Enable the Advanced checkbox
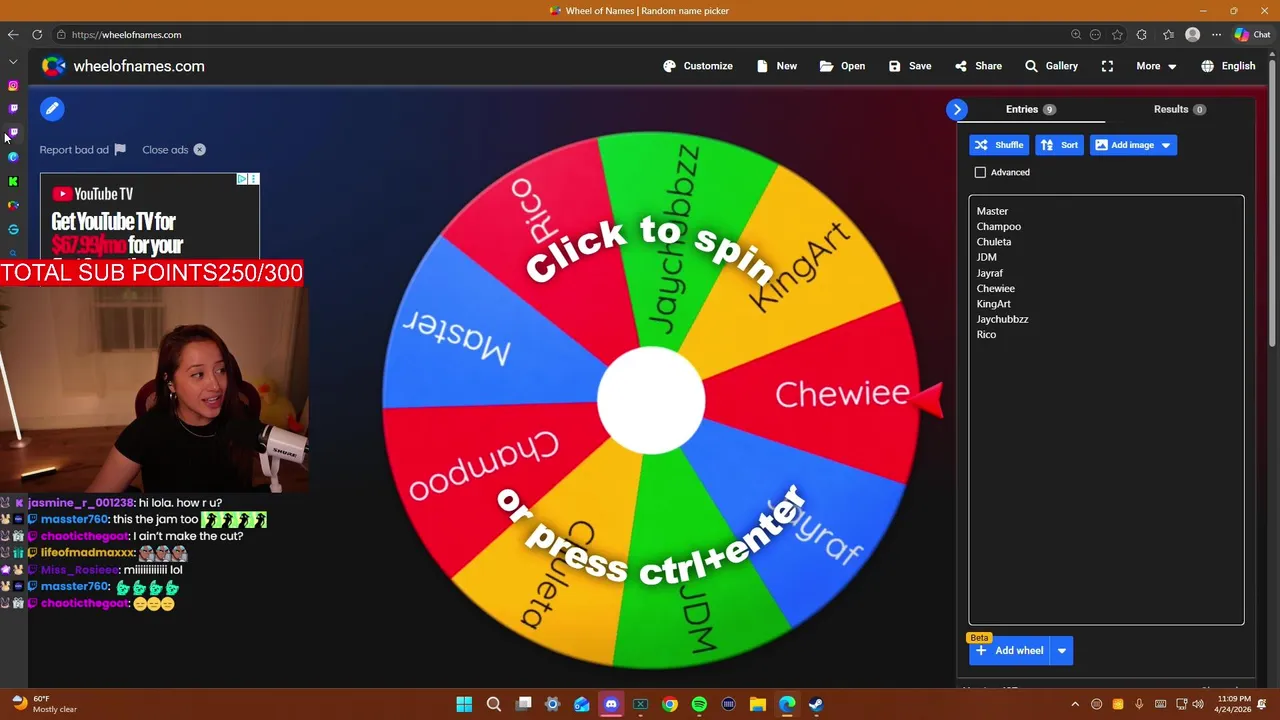 [980, 172]
